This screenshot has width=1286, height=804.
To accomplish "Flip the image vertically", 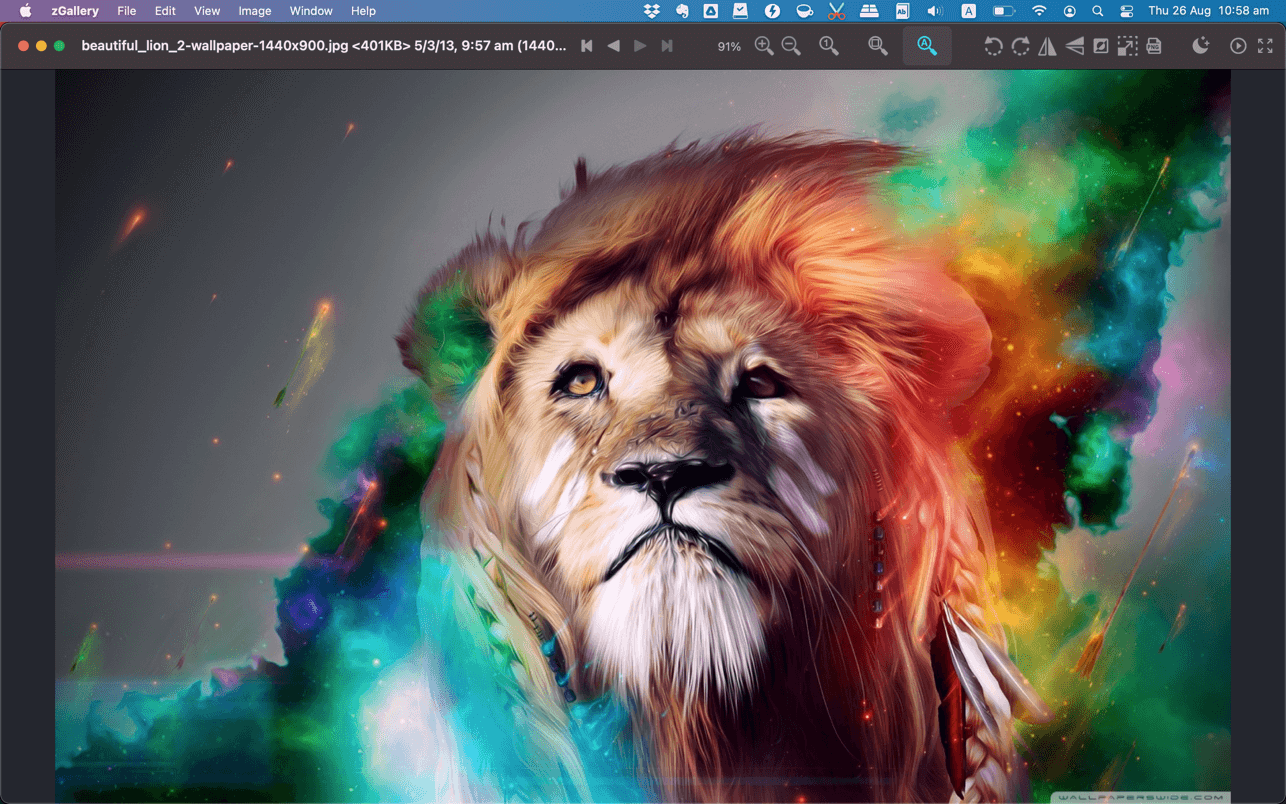I will coord(1074,46).
